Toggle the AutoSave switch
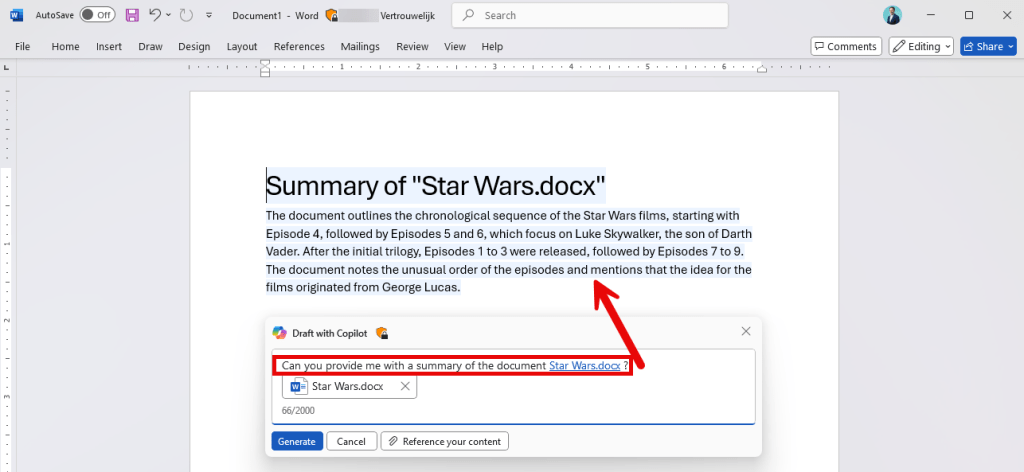 (x=96, y=15)
